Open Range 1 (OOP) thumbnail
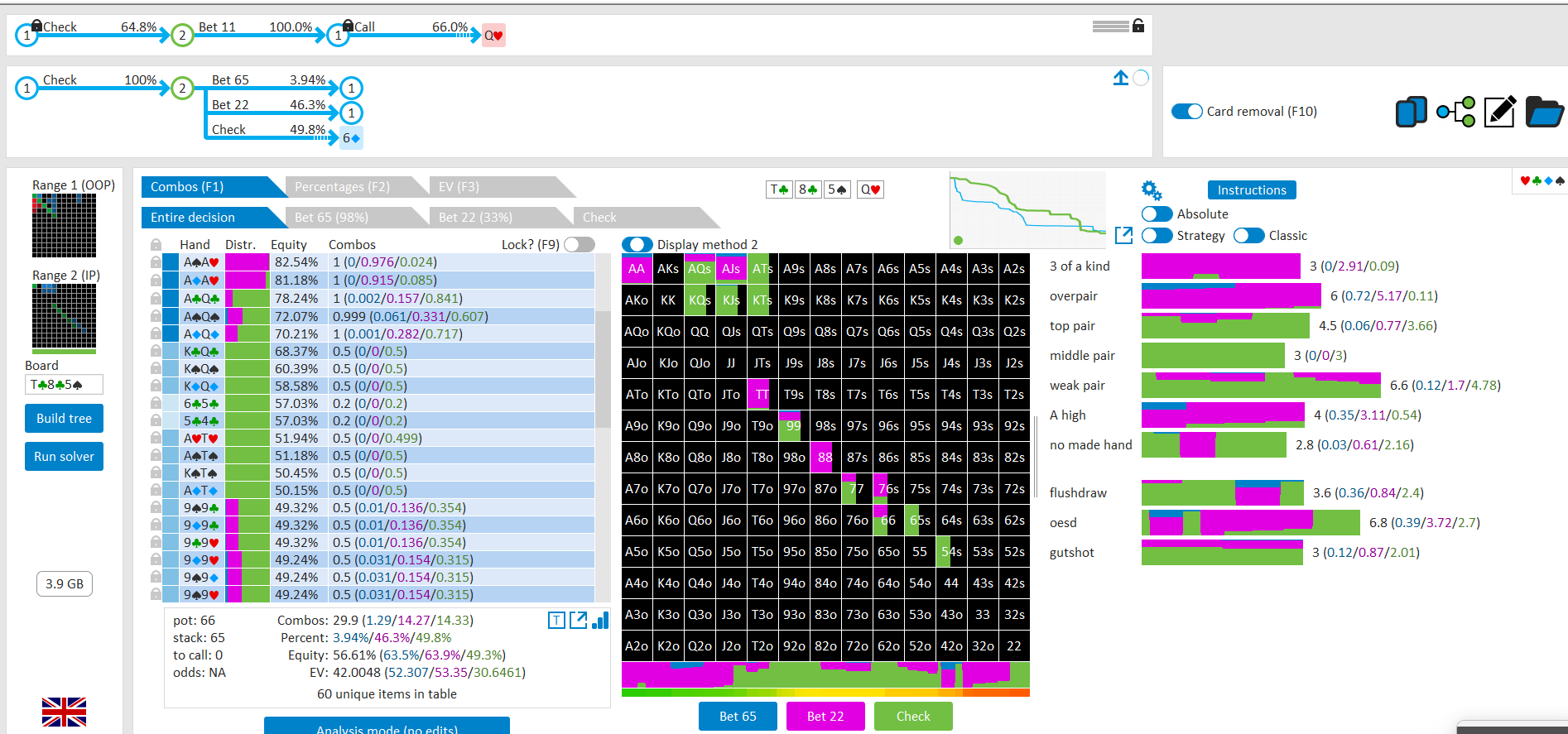The image size is (1568, 734). pos(64,226)
